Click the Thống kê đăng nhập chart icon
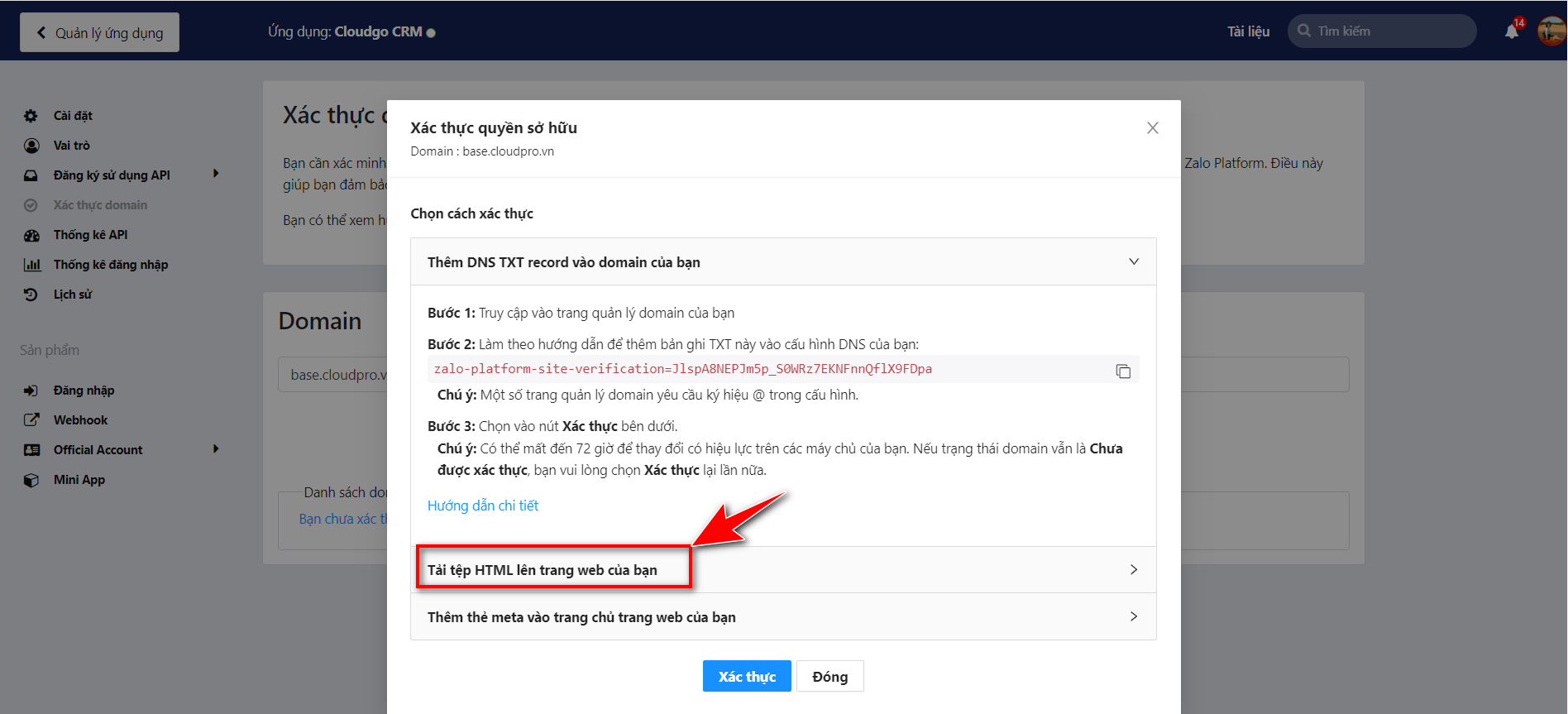Image resolution: width=1568 pixels, height=714 pixels. pos(32,265)
